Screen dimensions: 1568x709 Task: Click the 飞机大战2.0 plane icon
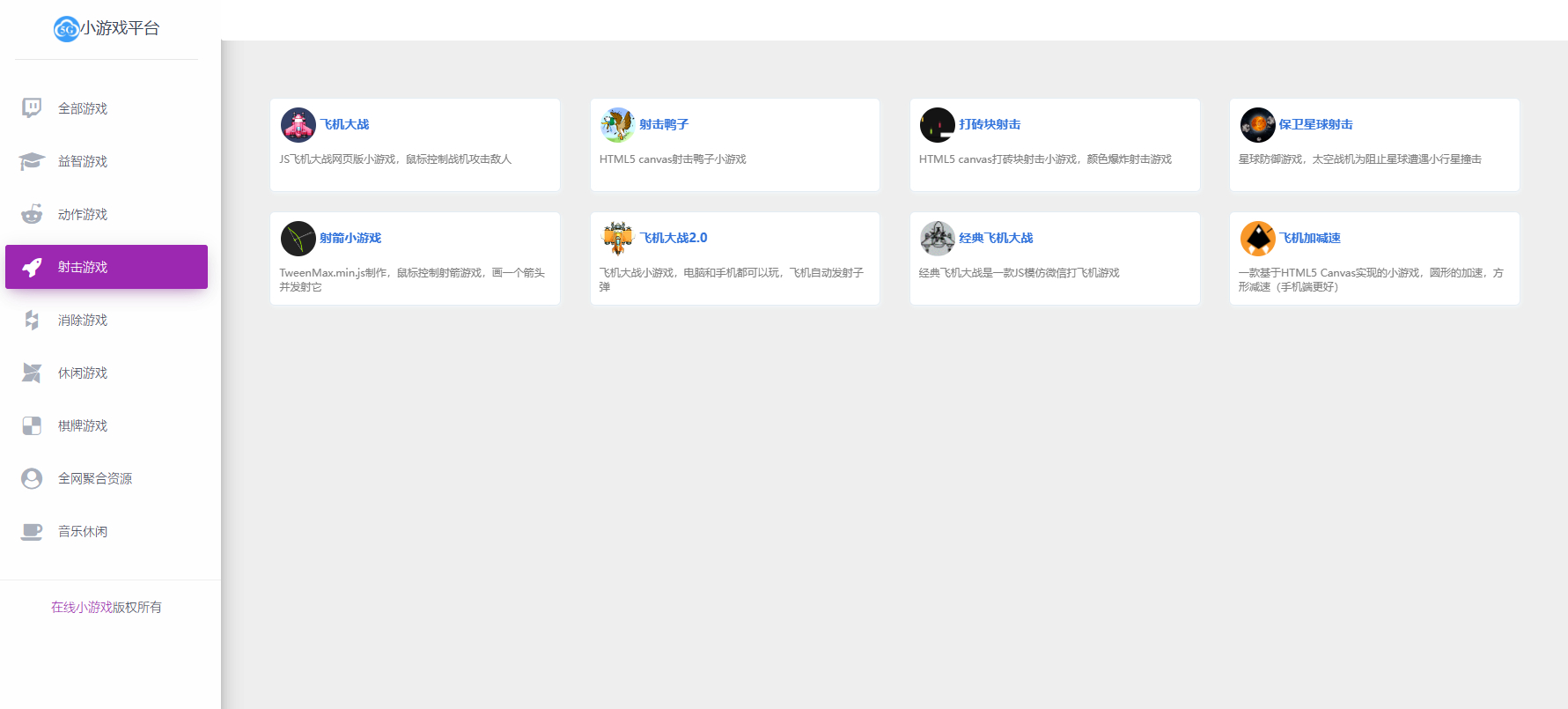click(618, 239)
